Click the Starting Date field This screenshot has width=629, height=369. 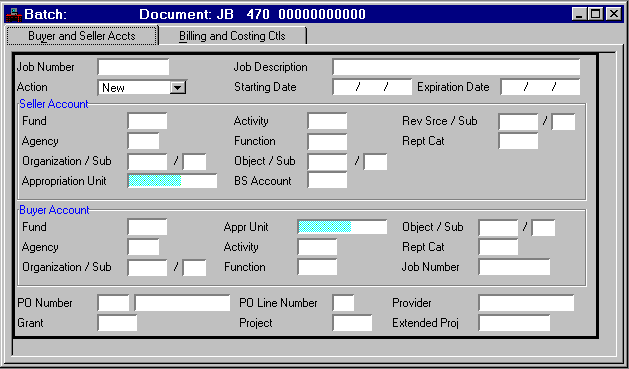372,87
